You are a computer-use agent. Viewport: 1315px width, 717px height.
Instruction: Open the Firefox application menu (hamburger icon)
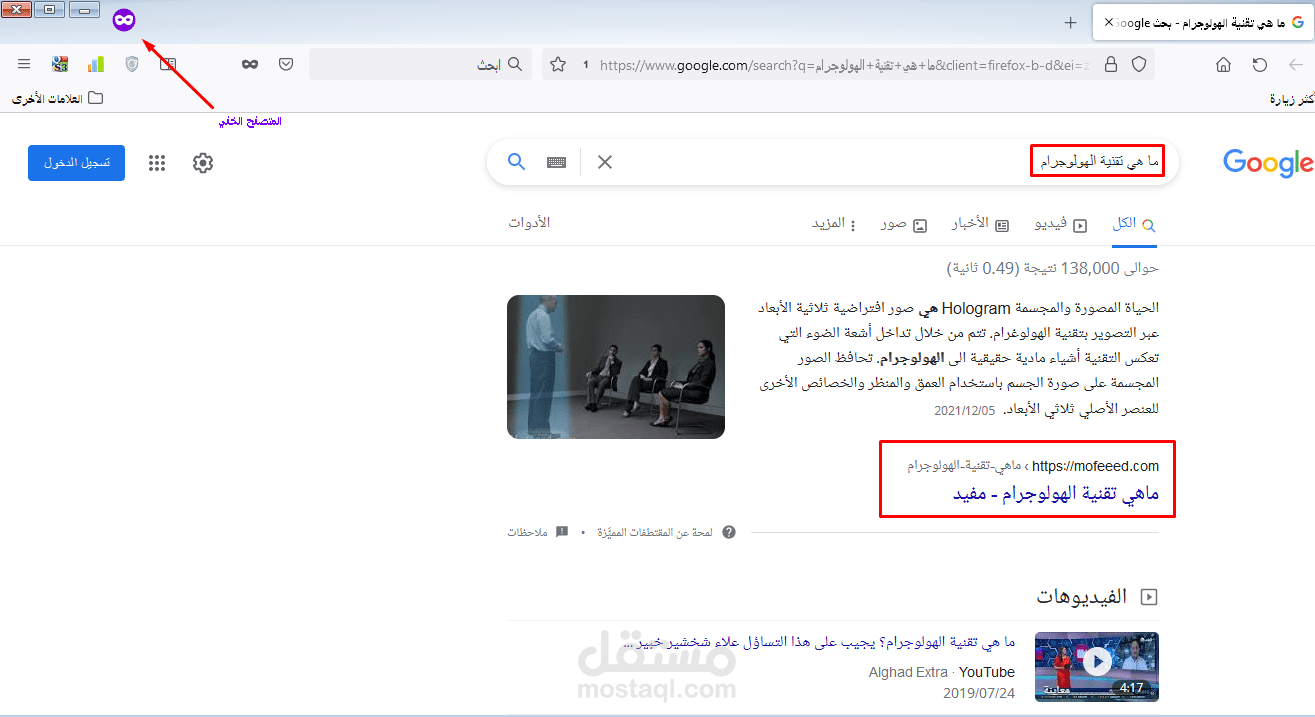click(24, 63)
